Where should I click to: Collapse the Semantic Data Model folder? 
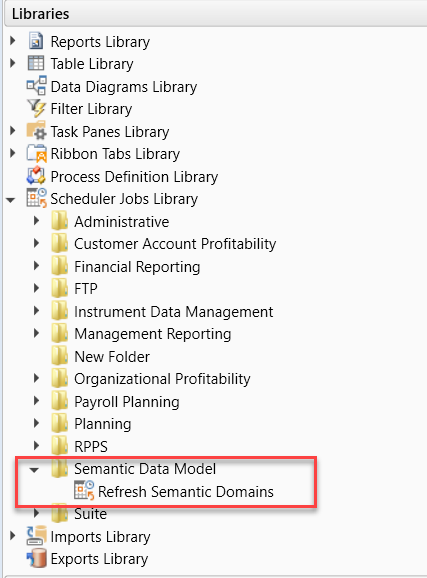click(34, 470)
